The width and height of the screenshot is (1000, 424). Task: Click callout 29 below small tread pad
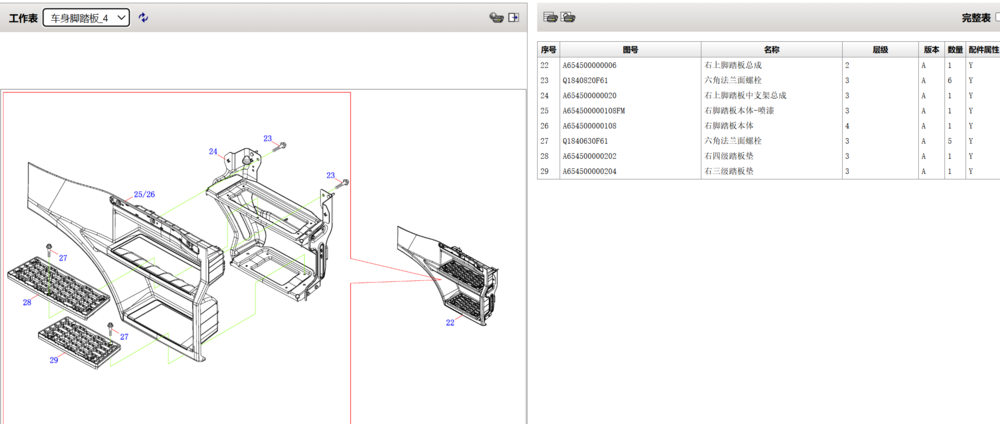tap(54, 360)
